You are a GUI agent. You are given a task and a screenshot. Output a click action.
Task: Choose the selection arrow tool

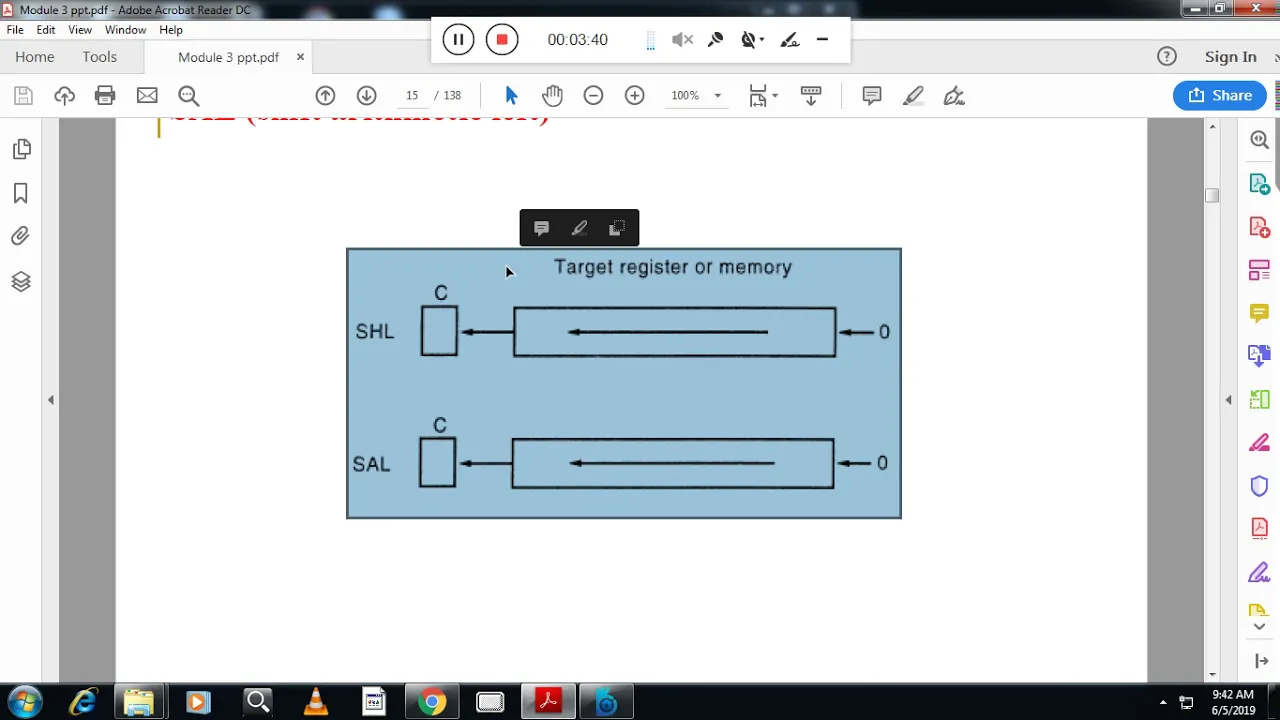[511, 96]
